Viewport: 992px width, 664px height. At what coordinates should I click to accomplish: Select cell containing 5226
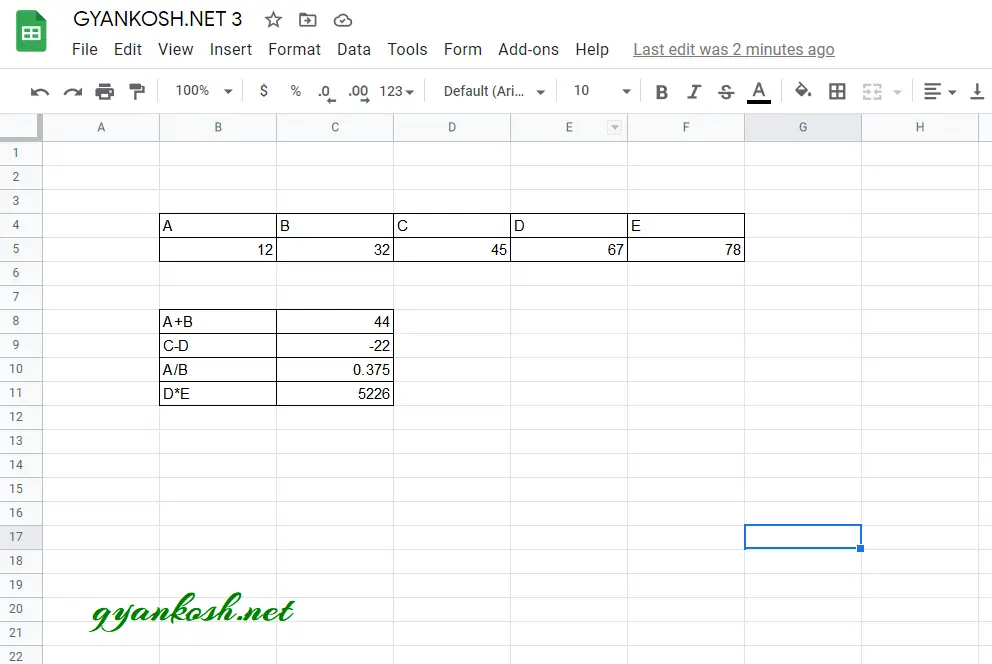(x=335, y=393)
